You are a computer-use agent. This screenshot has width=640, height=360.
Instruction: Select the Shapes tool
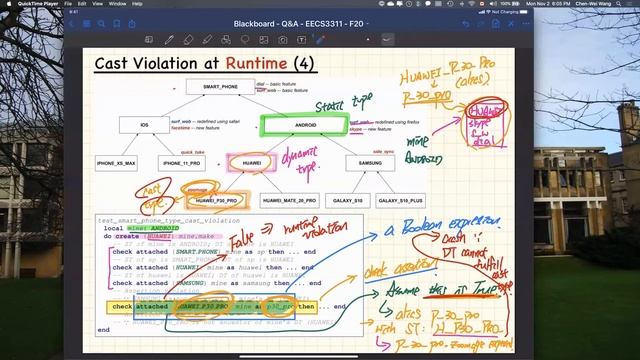pyautogui.click(x=226, y=40)
